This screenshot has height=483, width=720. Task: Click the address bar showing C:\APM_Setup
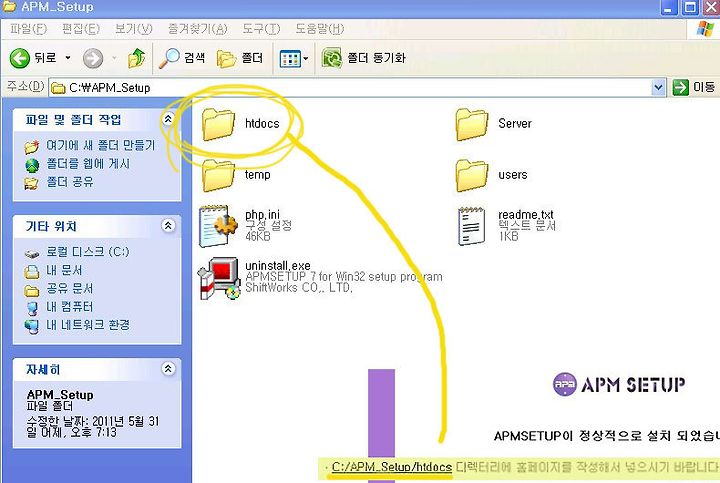coord(351,87)
